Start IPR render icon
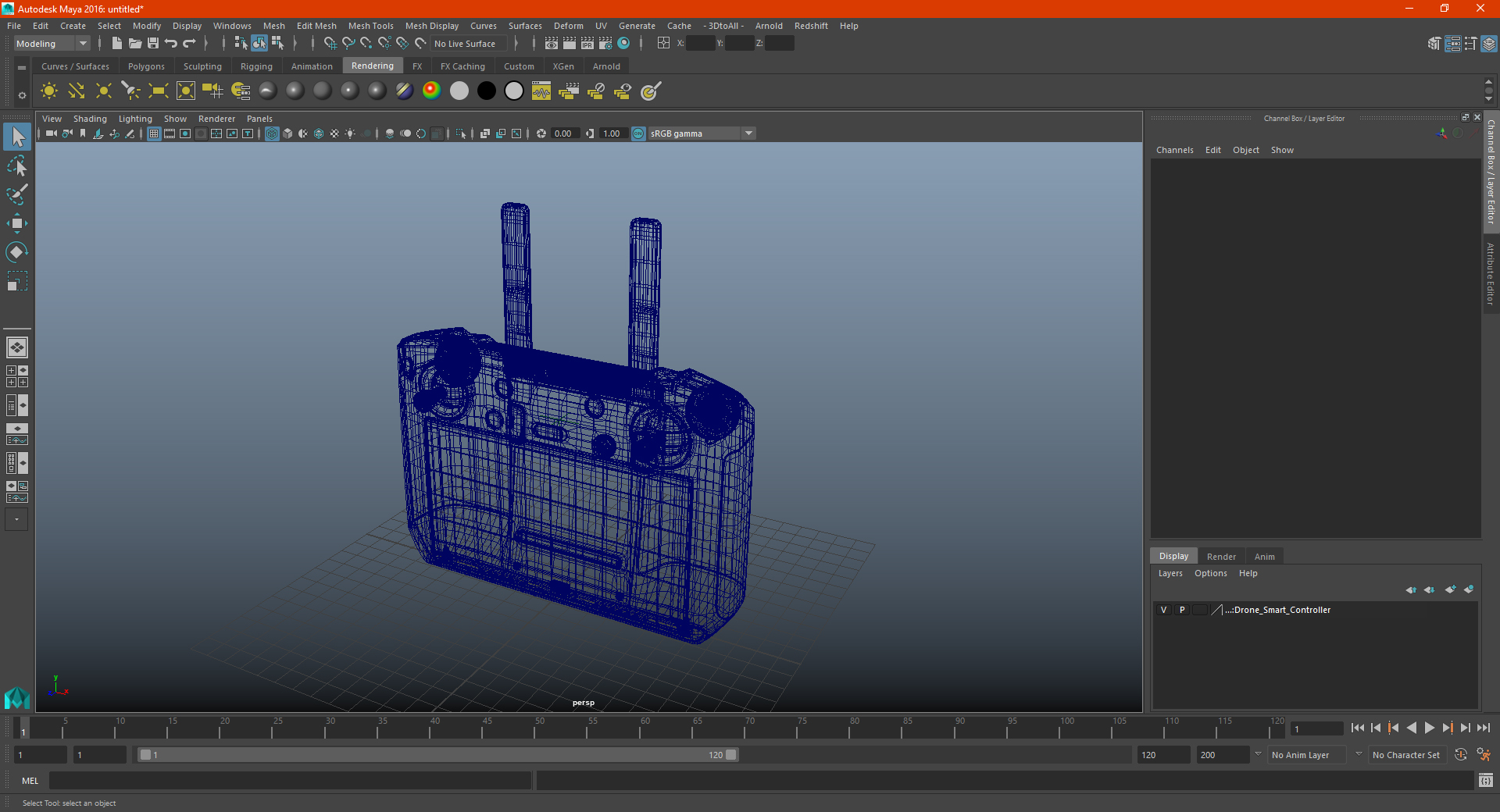Viewport: 1500px width, 812px height. (x=587, y=43)
